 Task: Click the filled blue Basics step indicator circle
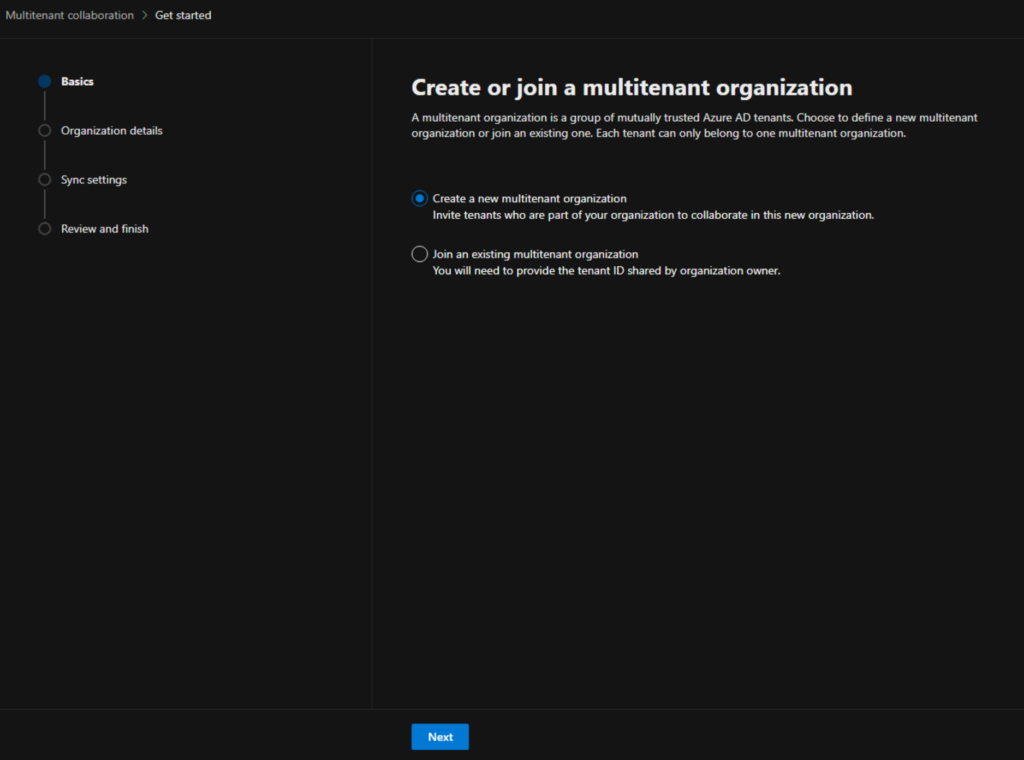point(44,82)
